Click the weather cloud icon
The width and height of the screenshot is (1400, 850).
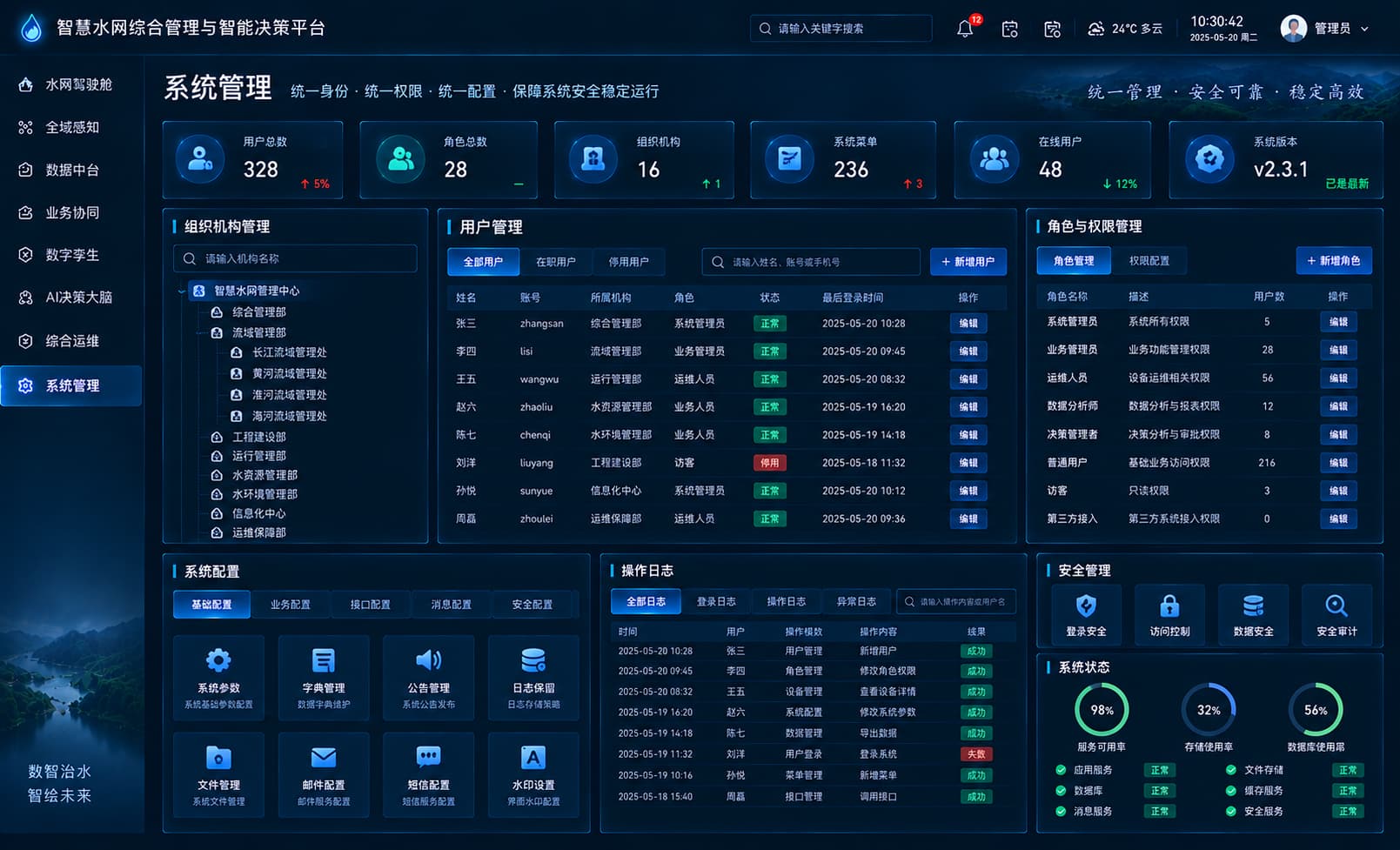click(1096, 29)
